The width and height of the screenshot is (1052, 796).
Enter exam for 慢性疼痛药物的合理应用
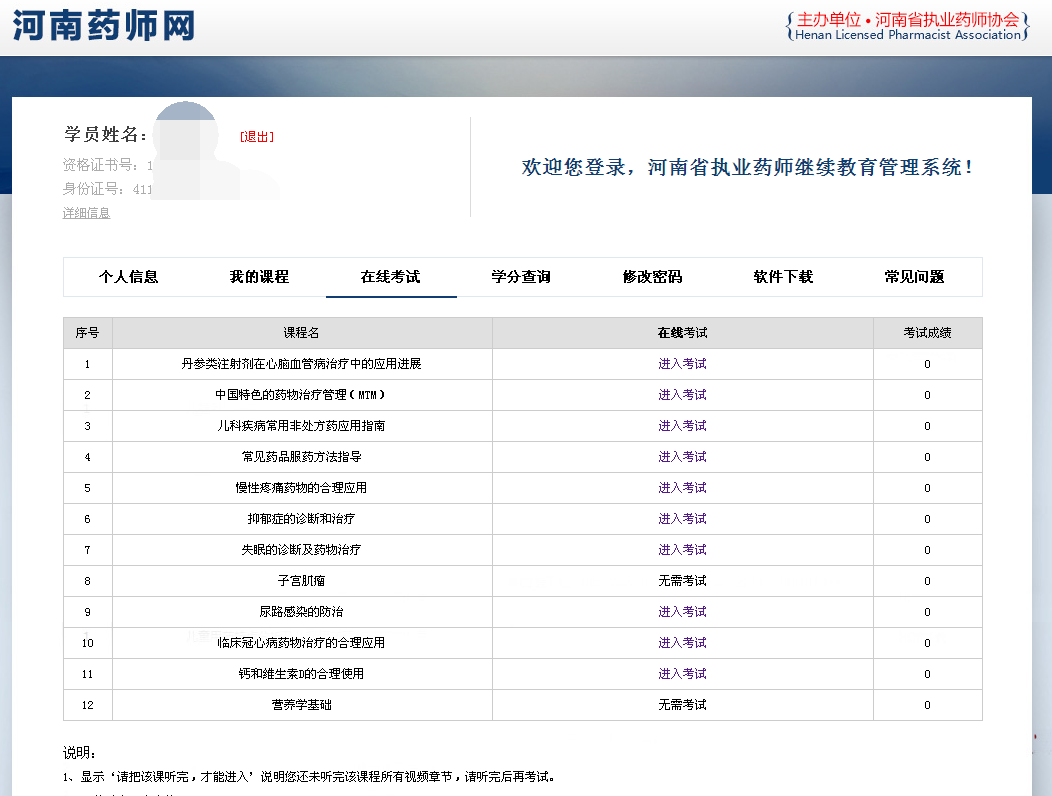click(682, 488)
